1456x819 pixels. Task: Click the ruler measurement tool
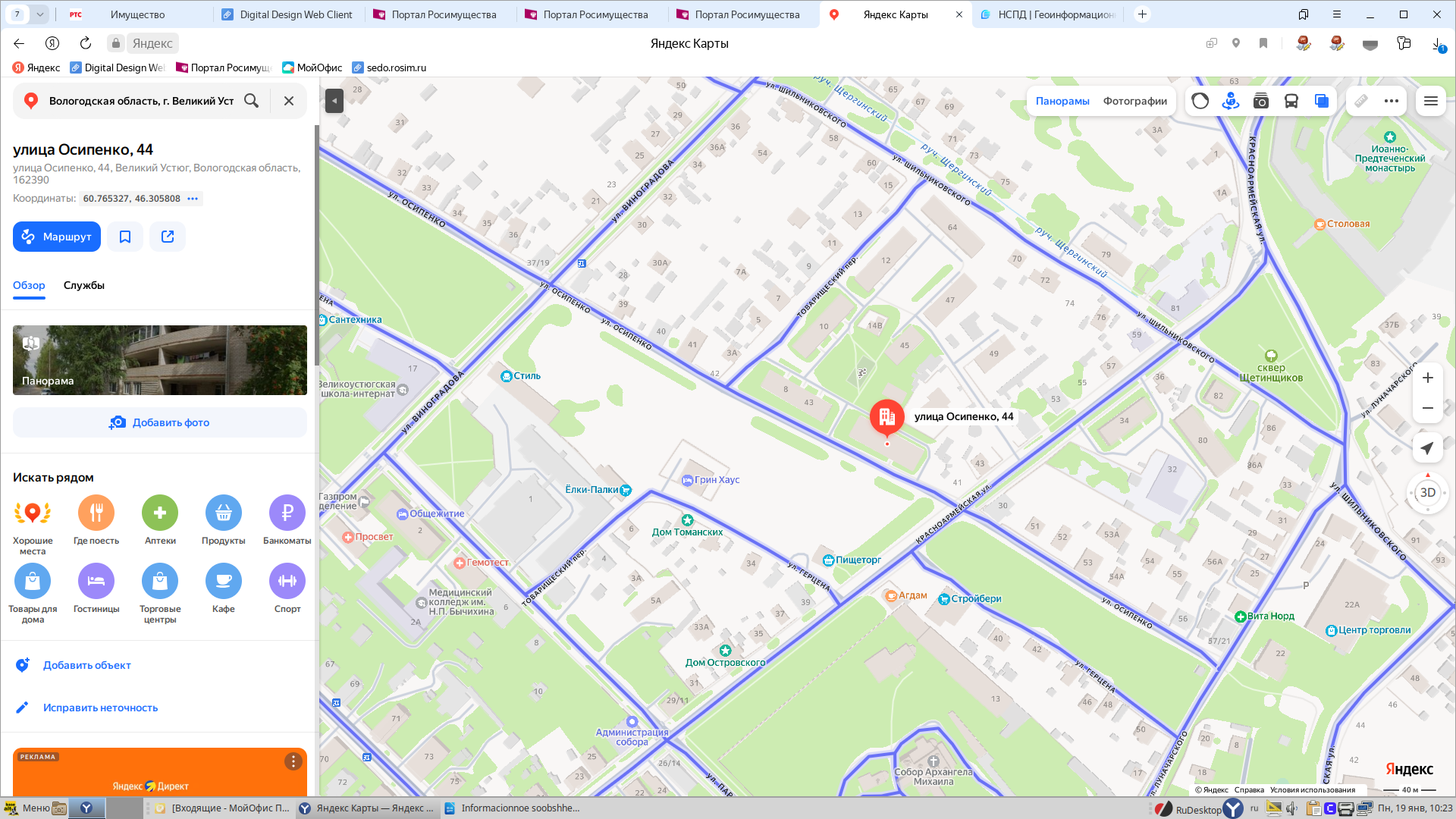pos(1361,101)
